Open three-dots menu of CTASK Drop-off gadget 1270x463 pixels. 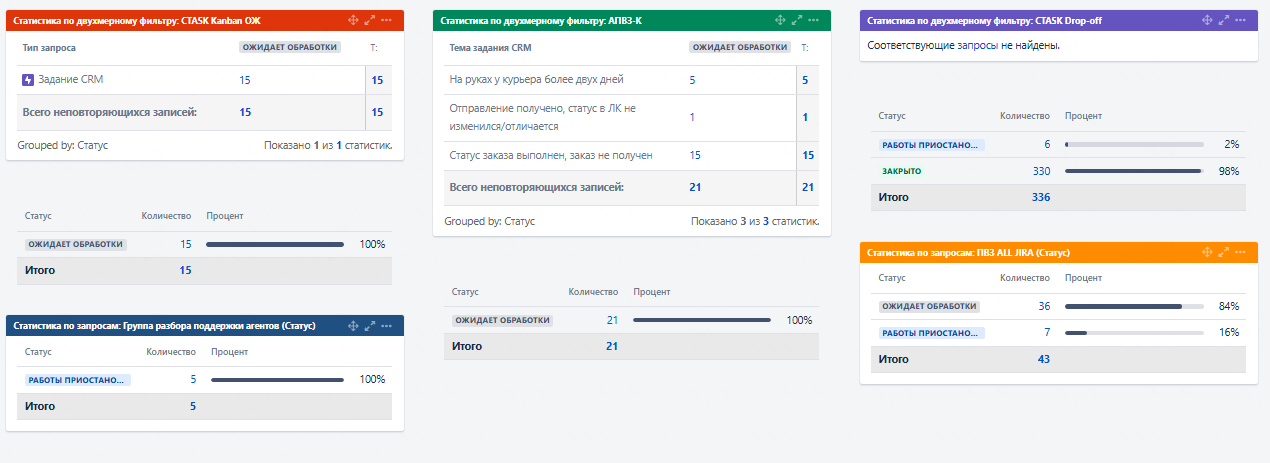(1240, 20)
